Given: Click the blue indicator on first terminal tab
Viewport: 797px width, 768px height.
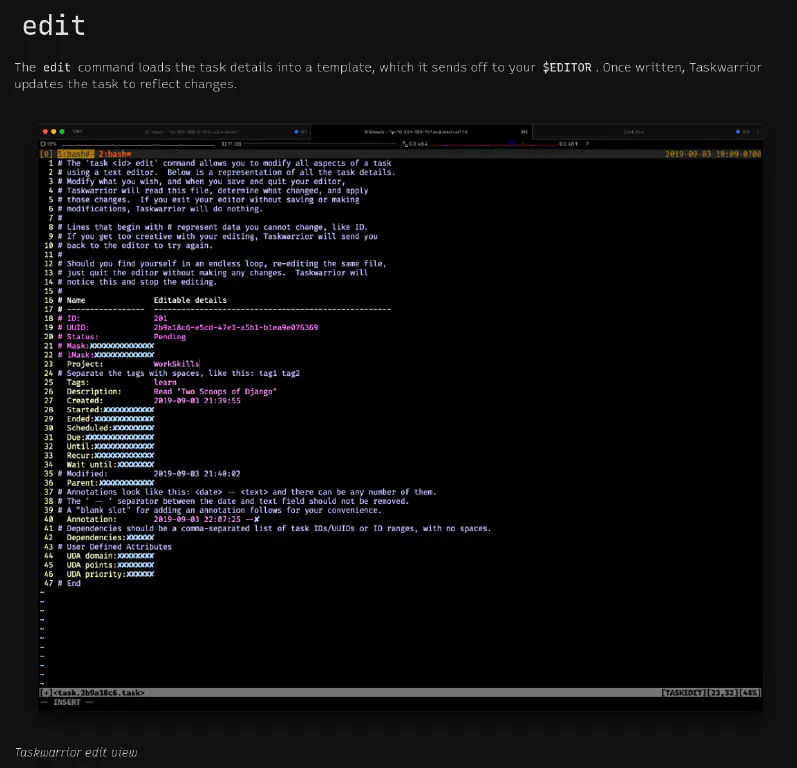Looking at the screenshot, I should point(298,132).
